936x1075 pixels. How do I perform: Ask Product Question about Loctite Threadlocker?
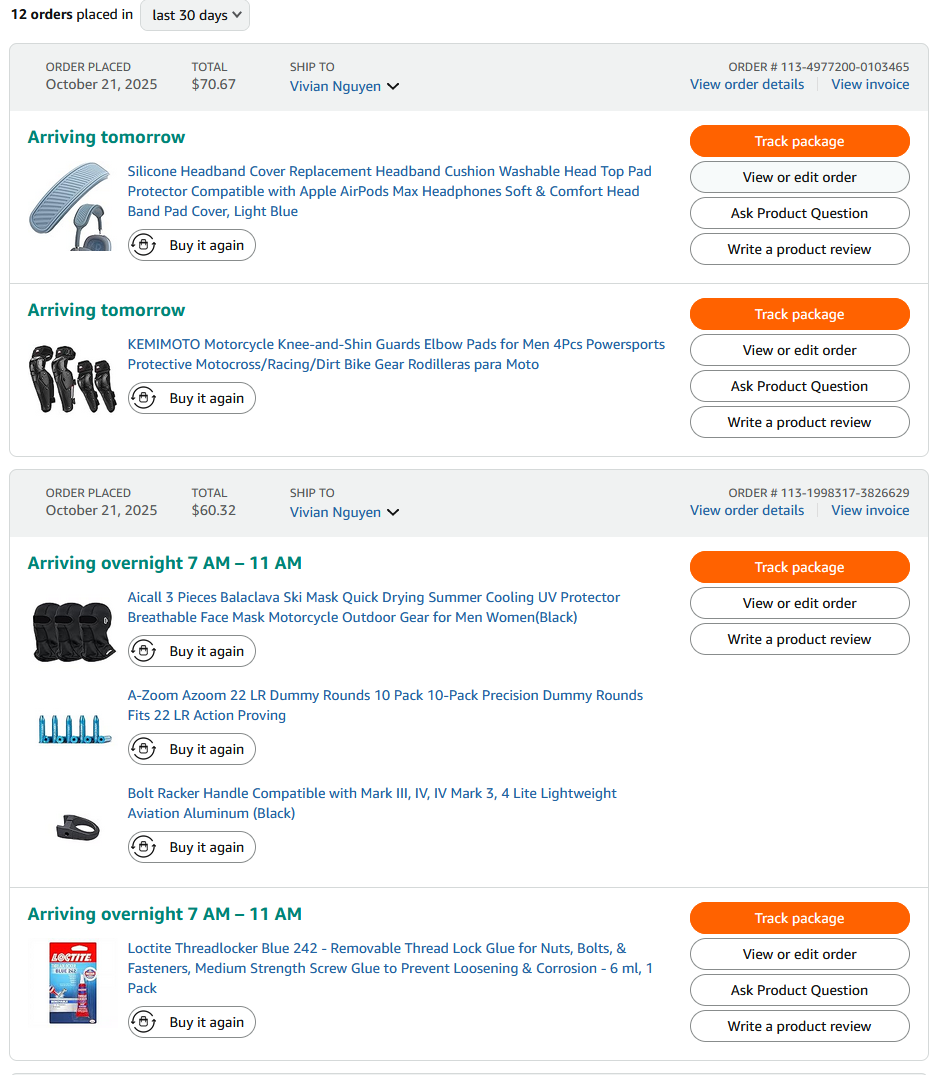click(x=799, y=990)
